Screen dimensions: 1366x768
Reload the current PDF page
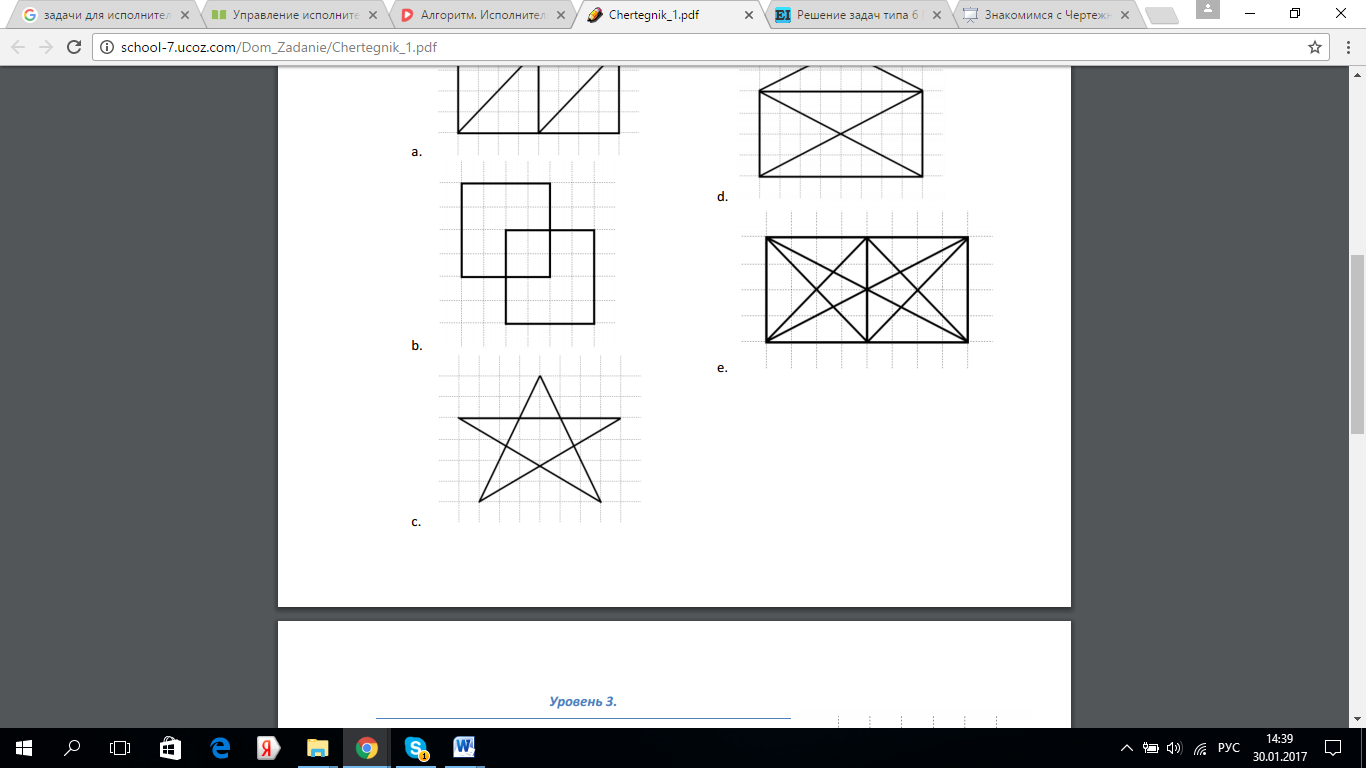(x=73, y=47)
